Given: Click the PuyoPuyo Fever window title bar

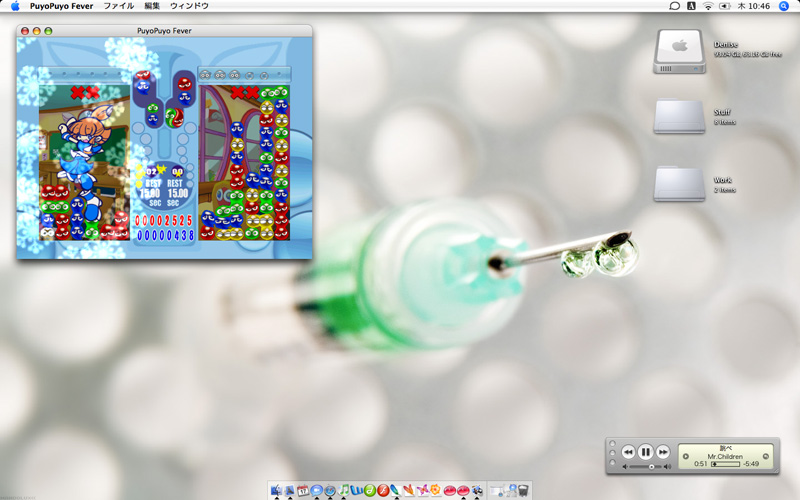Looking at the screenshot, I should (x=164, y=31).
